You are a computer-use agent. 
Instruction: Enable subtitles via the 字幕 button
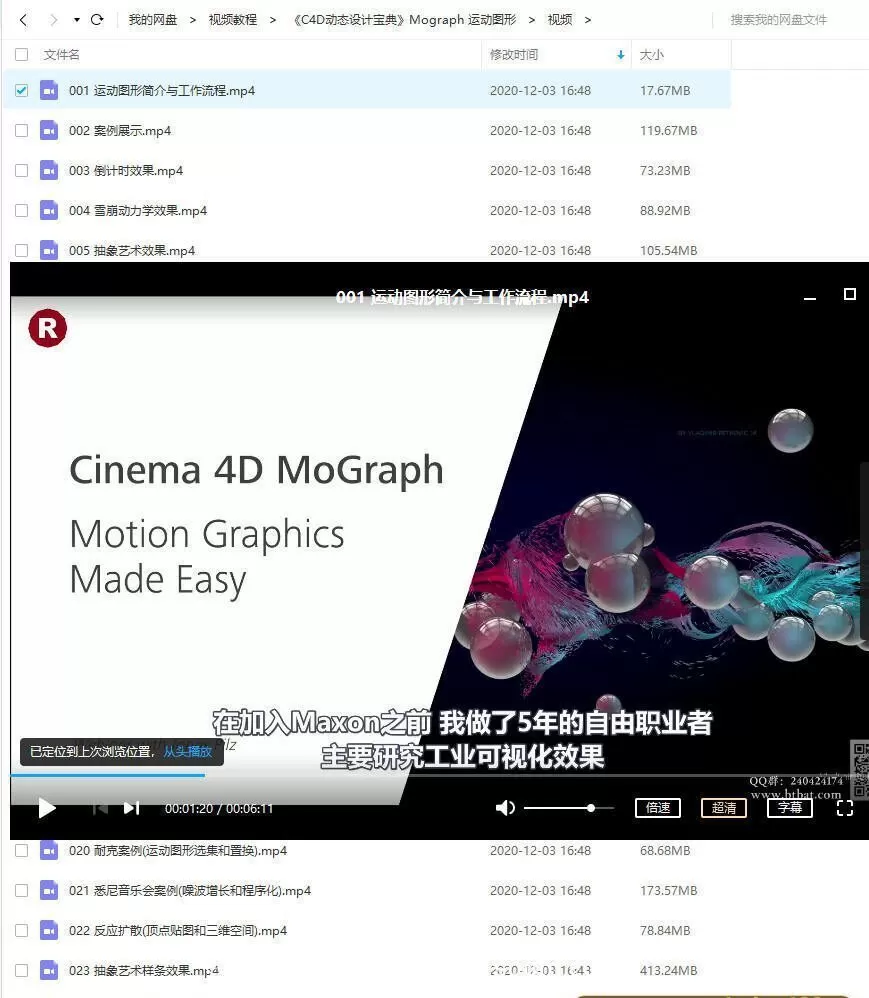pyautogui.click(x=789, y=808)
